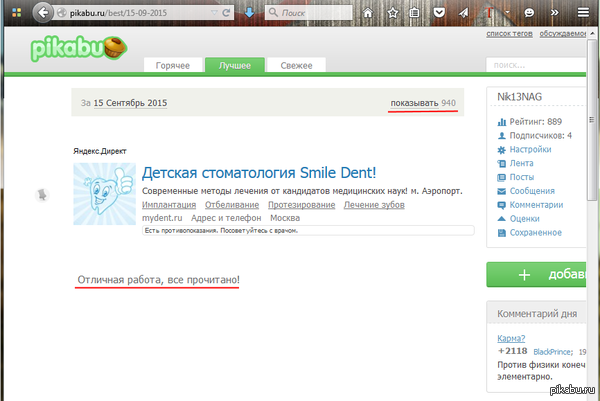Image resolution: width=600 pixels, height=401 pixels.
Task: Open the 15 Сентябрь 2015 date picker
Action: coord(130,104)
